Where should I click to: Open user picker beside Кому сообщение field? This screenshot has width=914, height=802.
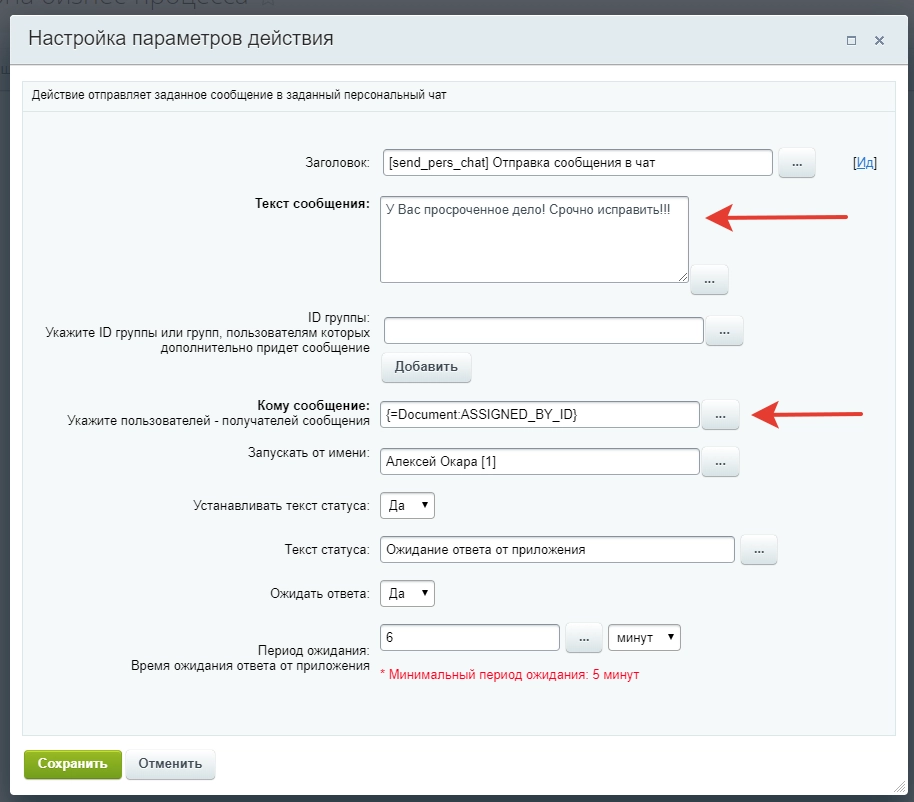point(720,414)
